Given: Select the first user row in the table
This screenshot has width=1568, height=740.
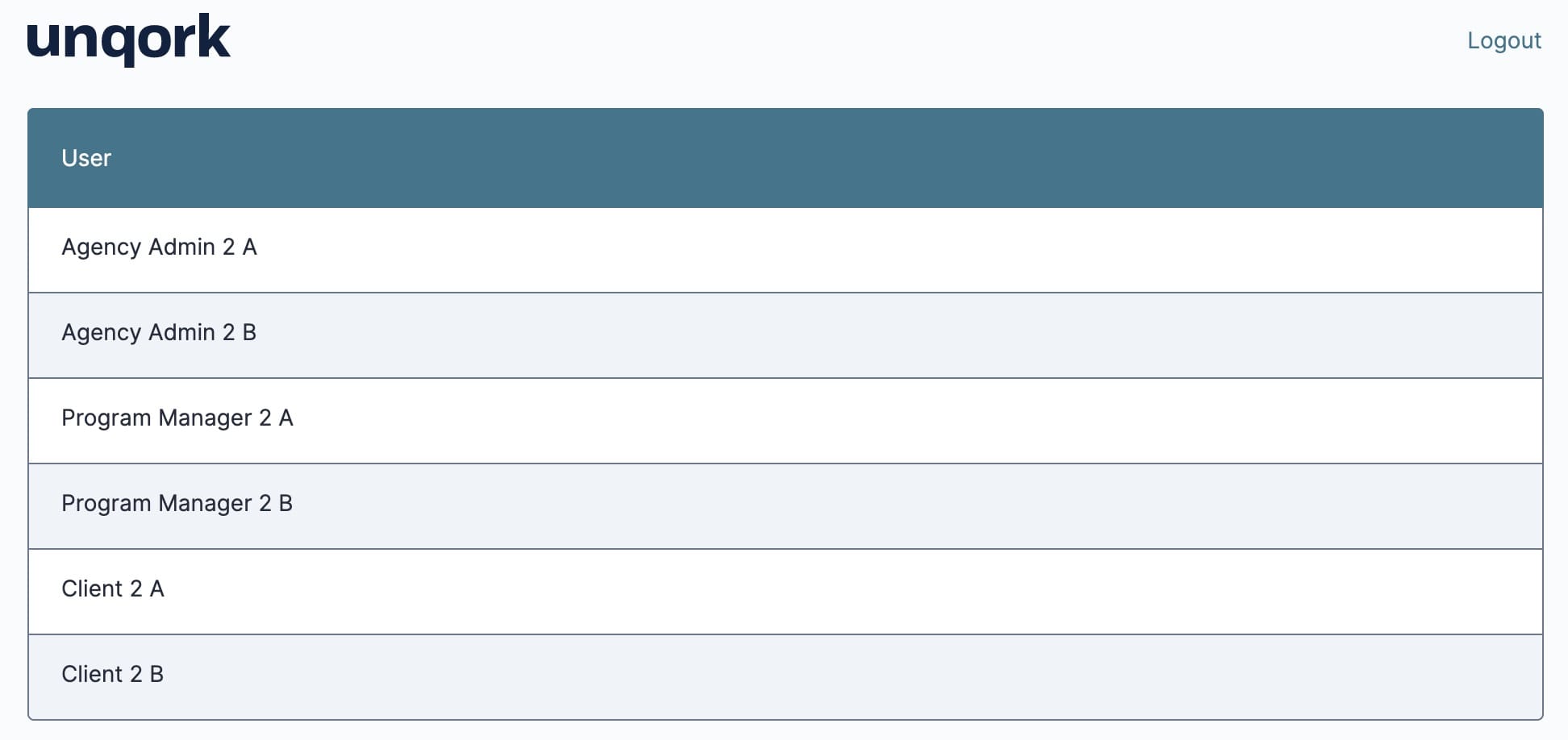Looking at the screenshot, I should click(786, 250).
